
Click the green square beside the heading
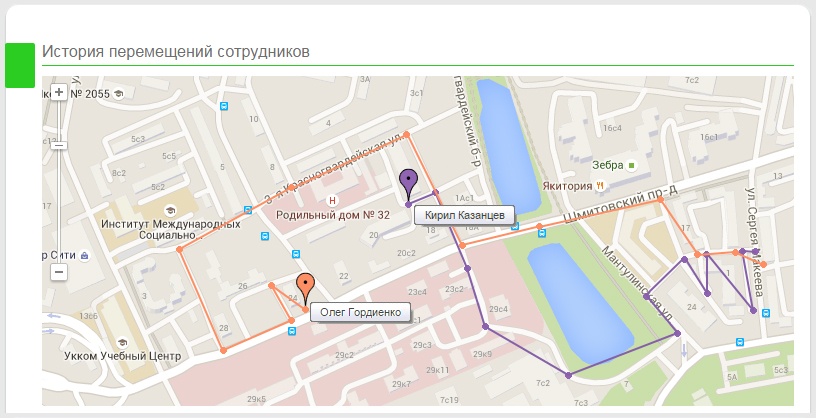pos(20,65)
